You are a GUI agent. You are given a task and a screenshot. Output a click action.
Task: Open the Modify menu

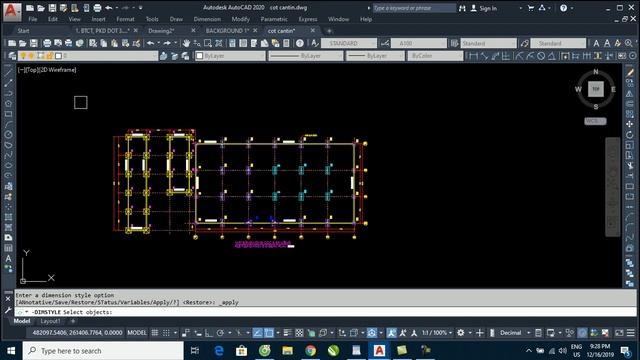[x=240, y=19]
